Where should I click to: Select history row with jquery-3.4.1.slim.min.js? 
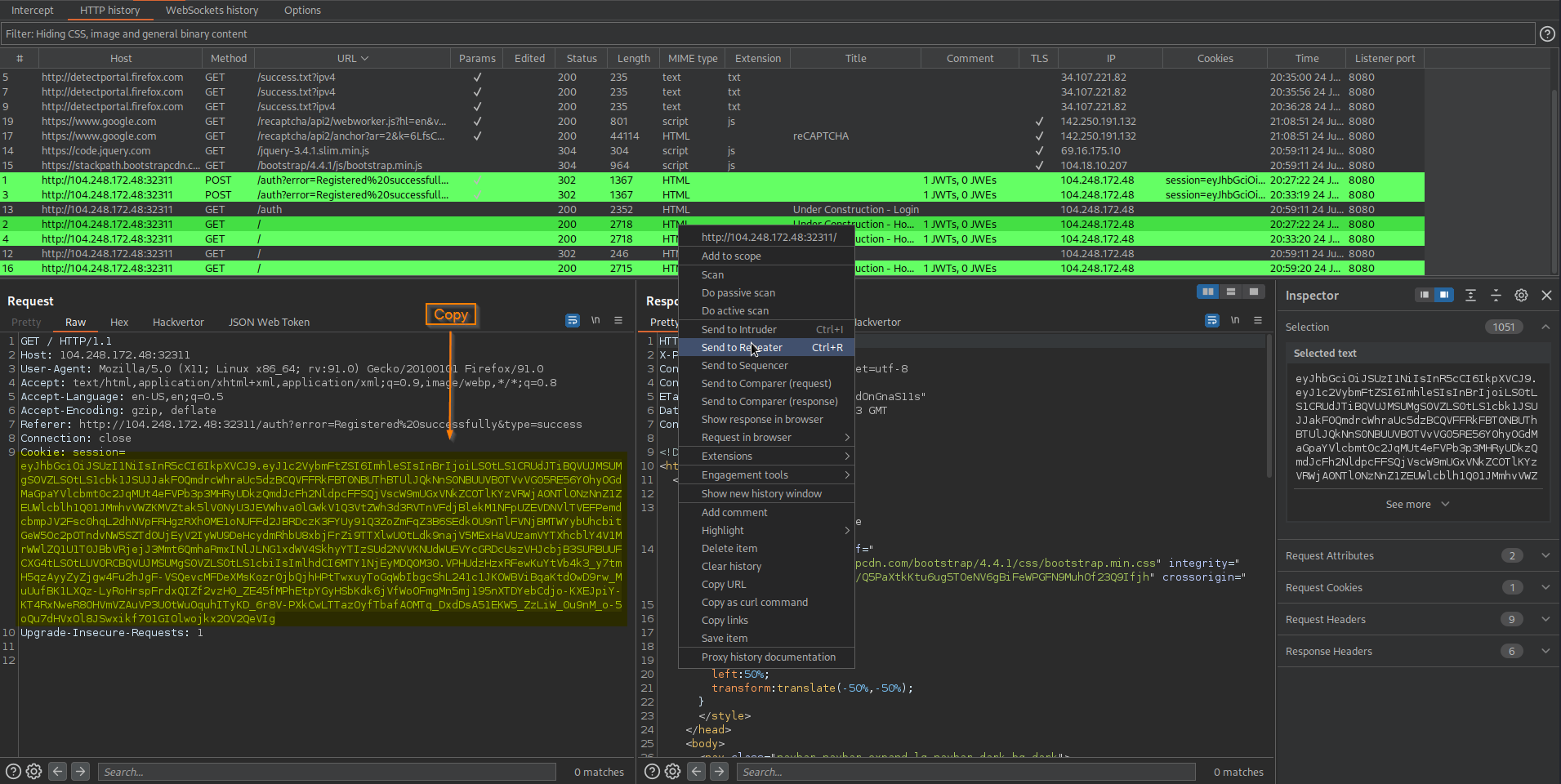(712, 150)
